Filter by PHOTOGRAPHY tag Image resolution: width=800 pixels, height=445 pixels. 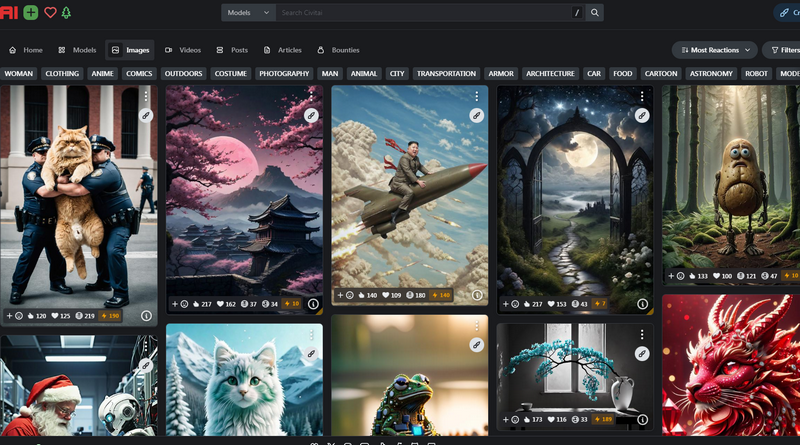coord(284,73)
